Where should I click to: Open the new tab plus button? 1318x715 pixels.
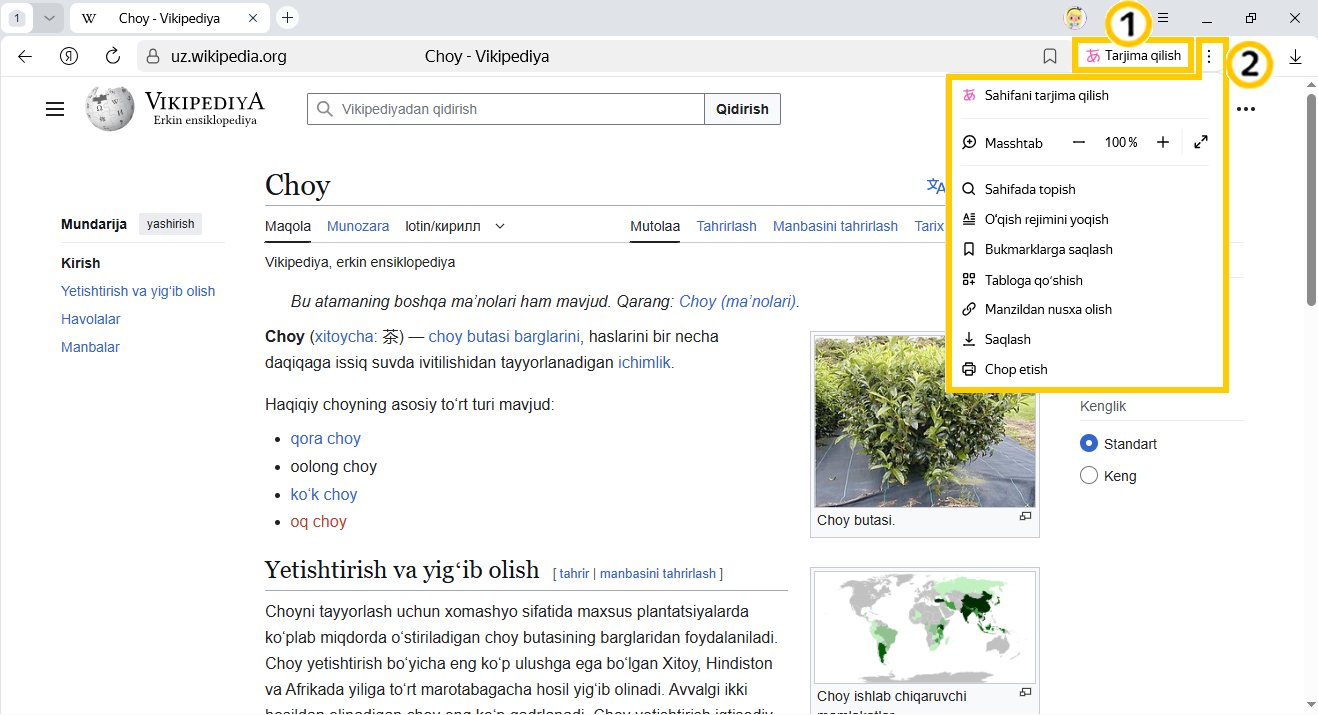287,18
